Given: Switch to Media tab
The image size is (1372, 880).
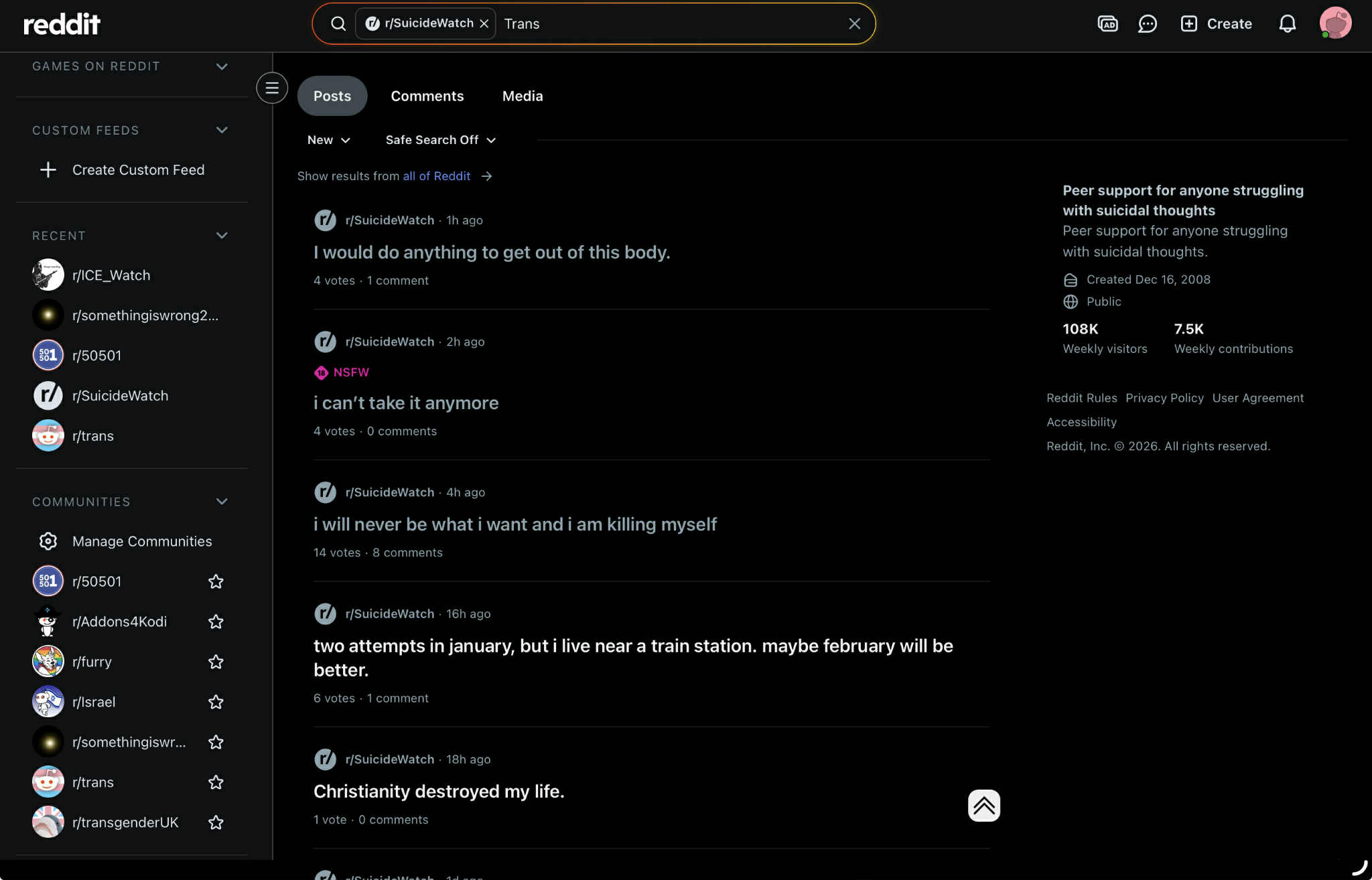Looking at the screenshot, I should 523,96.
